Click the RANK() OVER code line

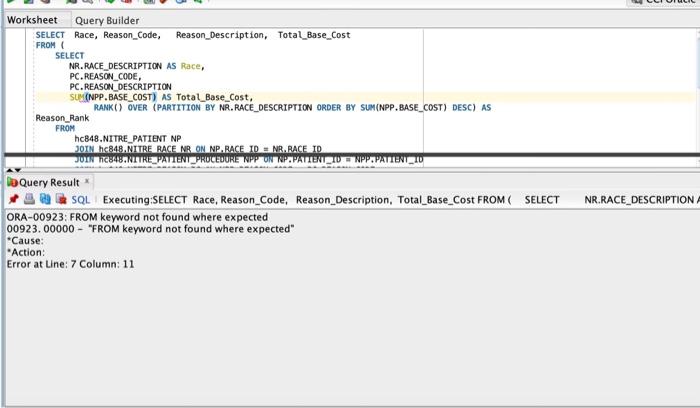(292, 108)
